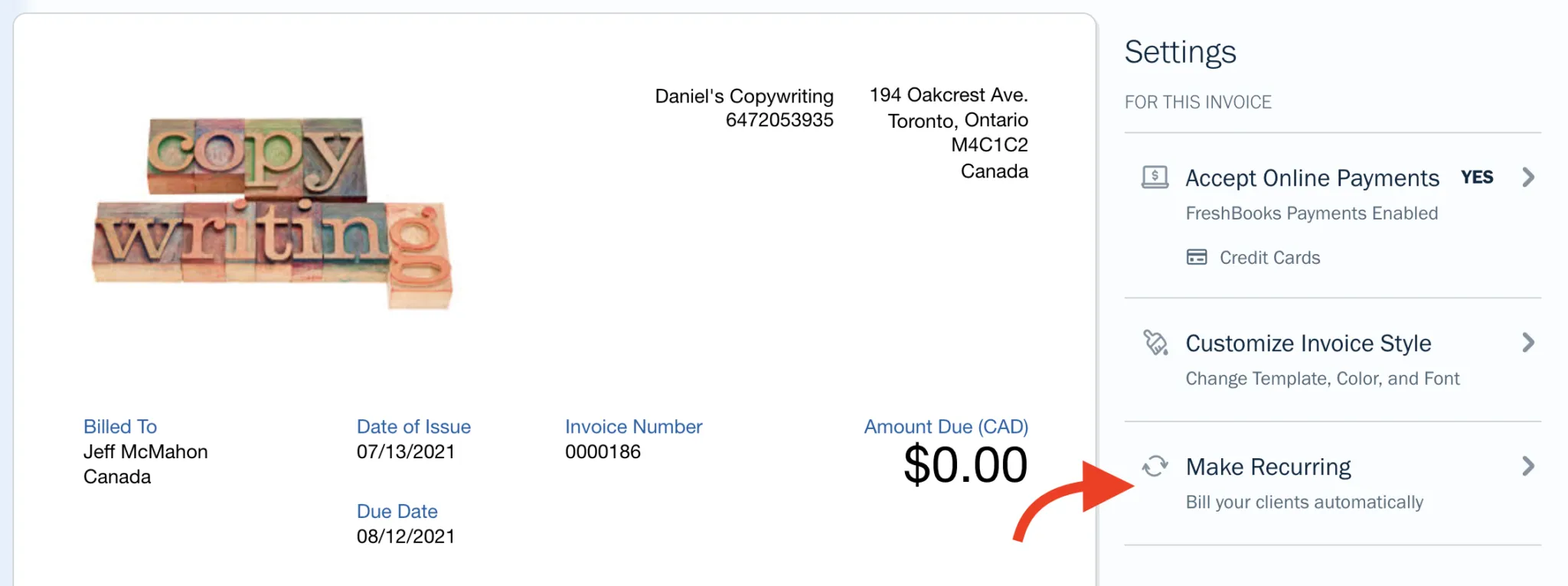1568x586 pixels.
Task: Click the recurring arrows icon
Action: pos(1155,466)
